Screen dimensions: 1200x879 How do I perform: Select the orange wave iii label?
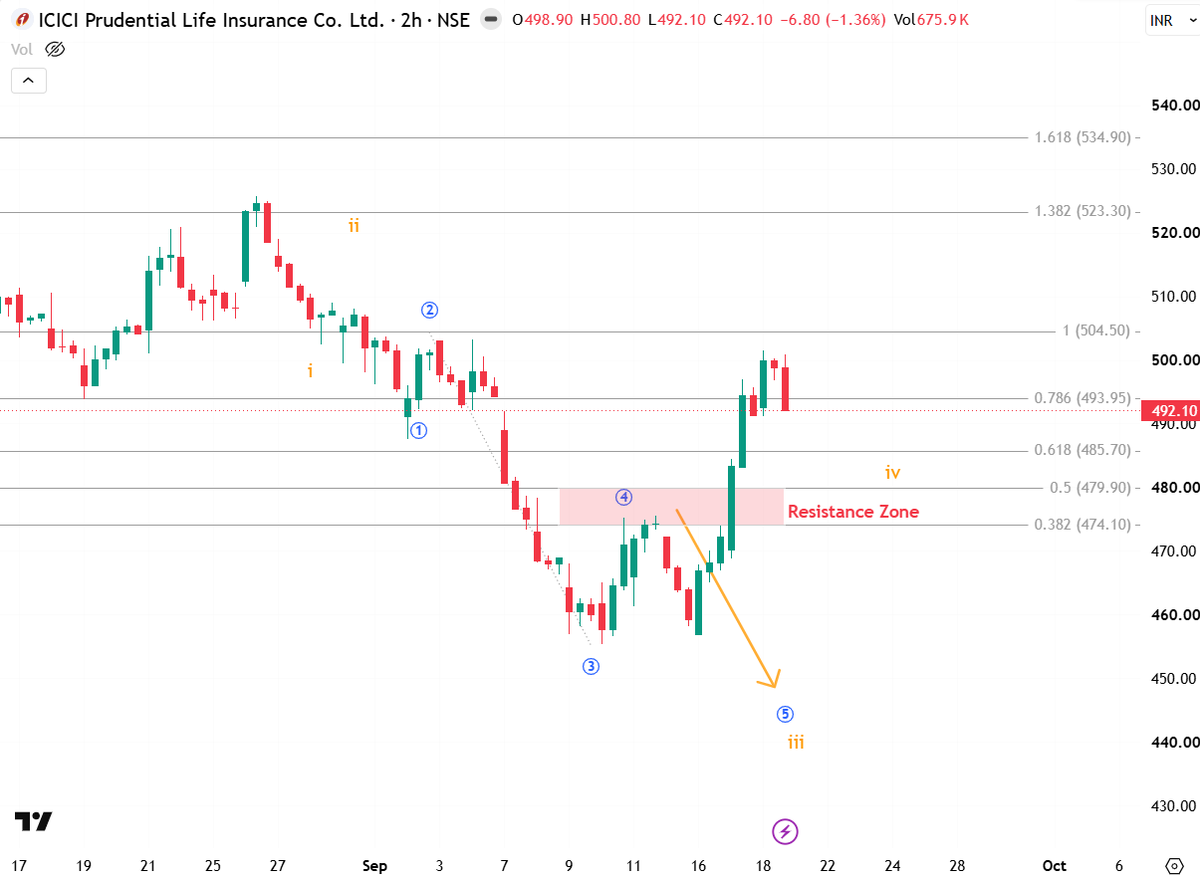tap(795, 742)
